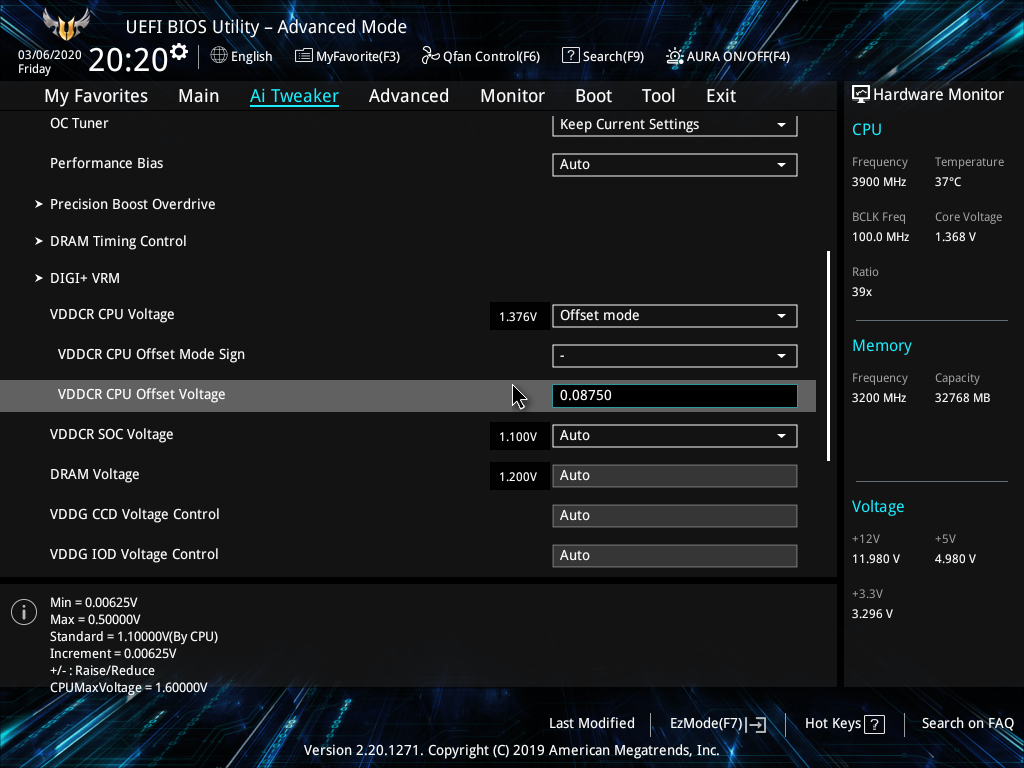Open Search on FAQ link
Screen dimensions: 1024x768
(x=968, y=723)
